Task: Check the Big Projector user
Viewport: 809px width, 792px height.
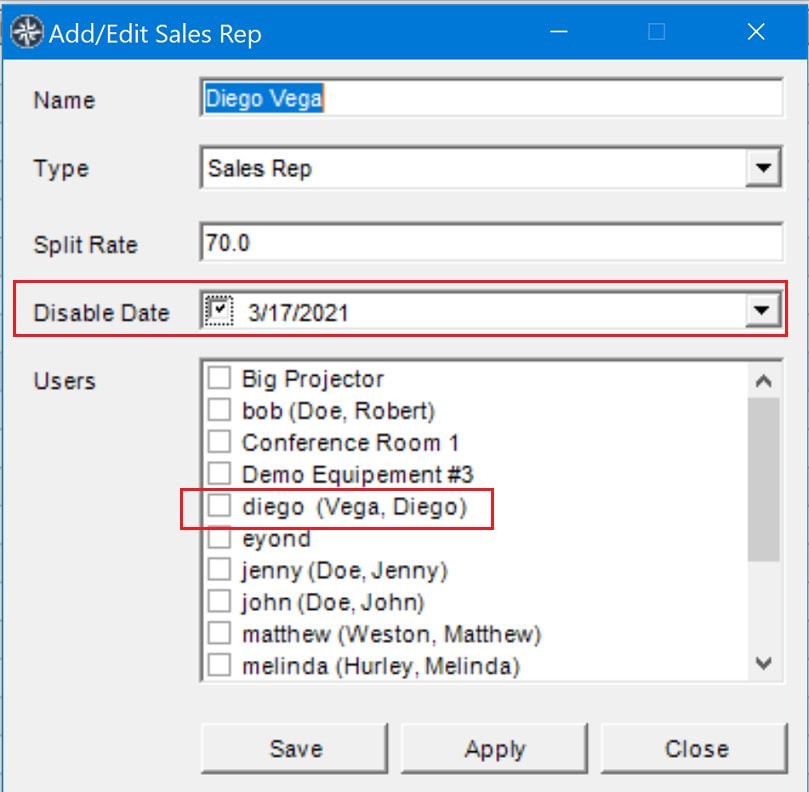Action: (x=219, y=378)
